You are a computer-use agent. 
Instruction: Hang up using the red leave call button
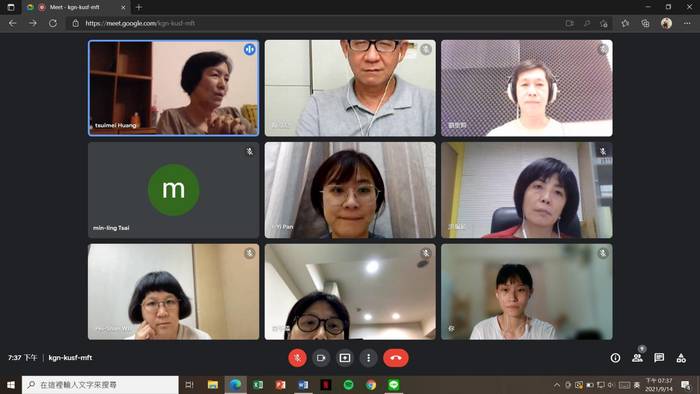click(x=396, y=358)
